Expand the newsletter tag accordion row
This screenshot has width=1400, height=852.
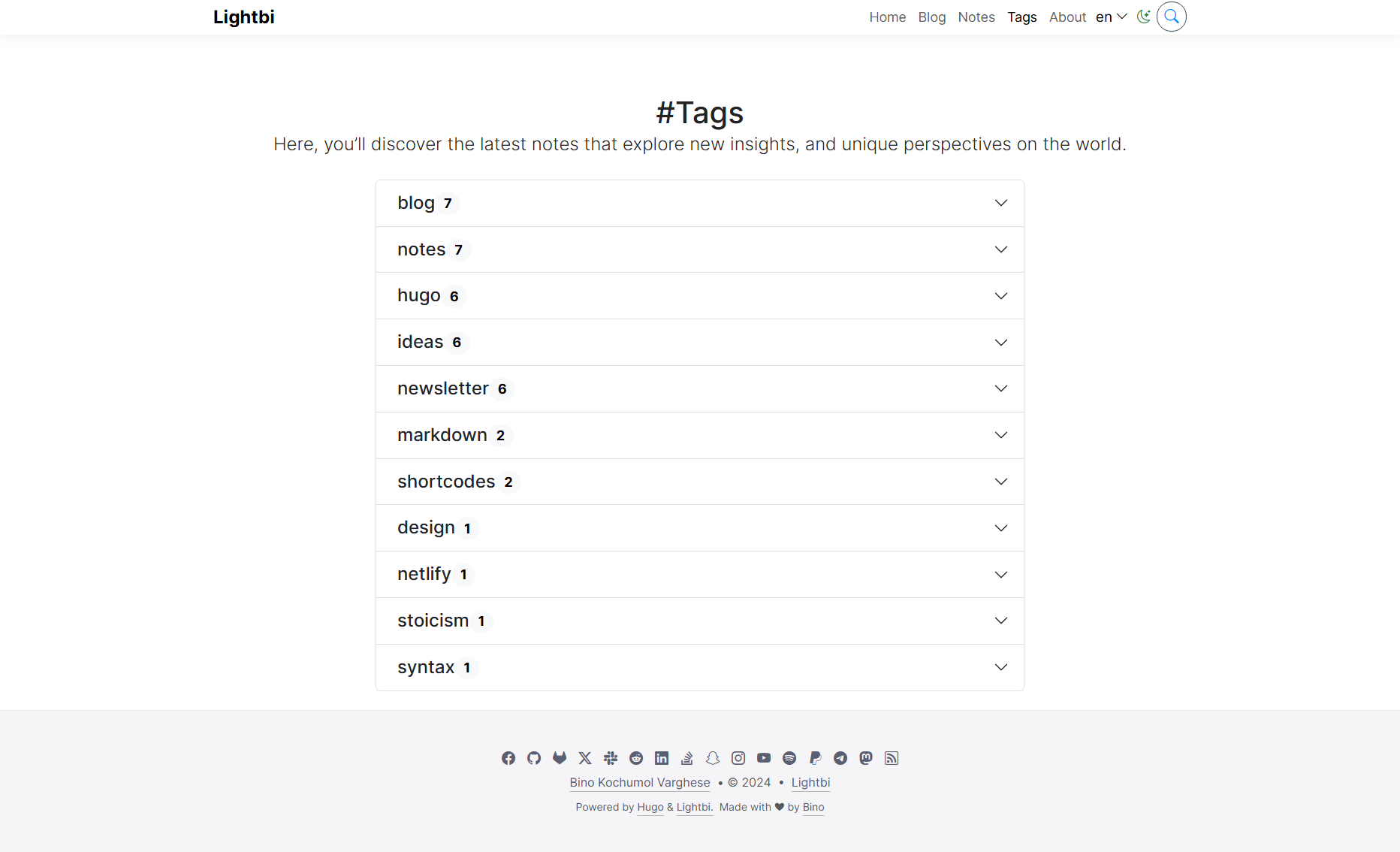[x=700, y=388]
